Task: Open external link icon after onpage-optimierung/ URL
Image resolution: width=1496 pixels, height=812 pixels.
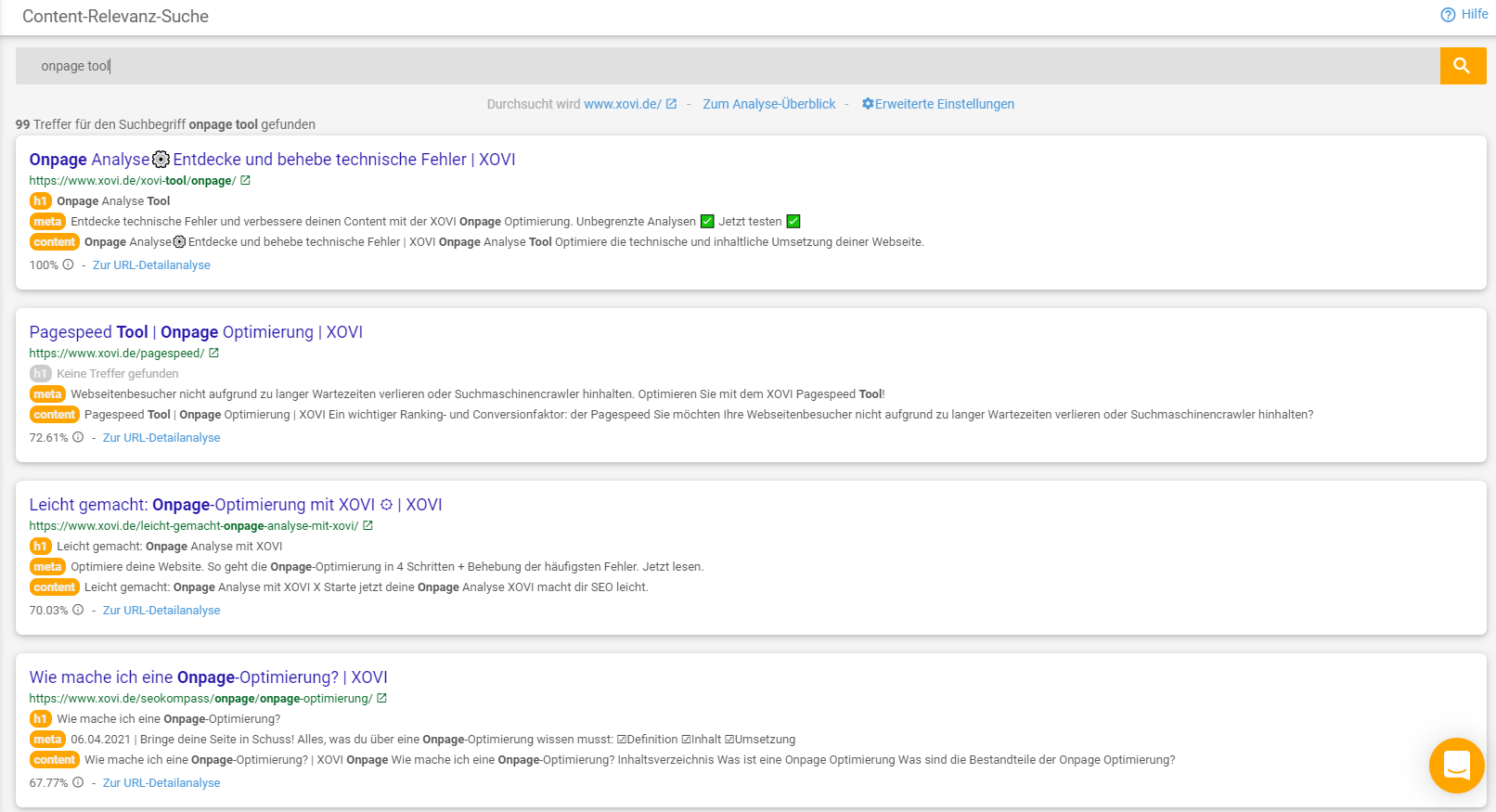Action: click(381, 699)
